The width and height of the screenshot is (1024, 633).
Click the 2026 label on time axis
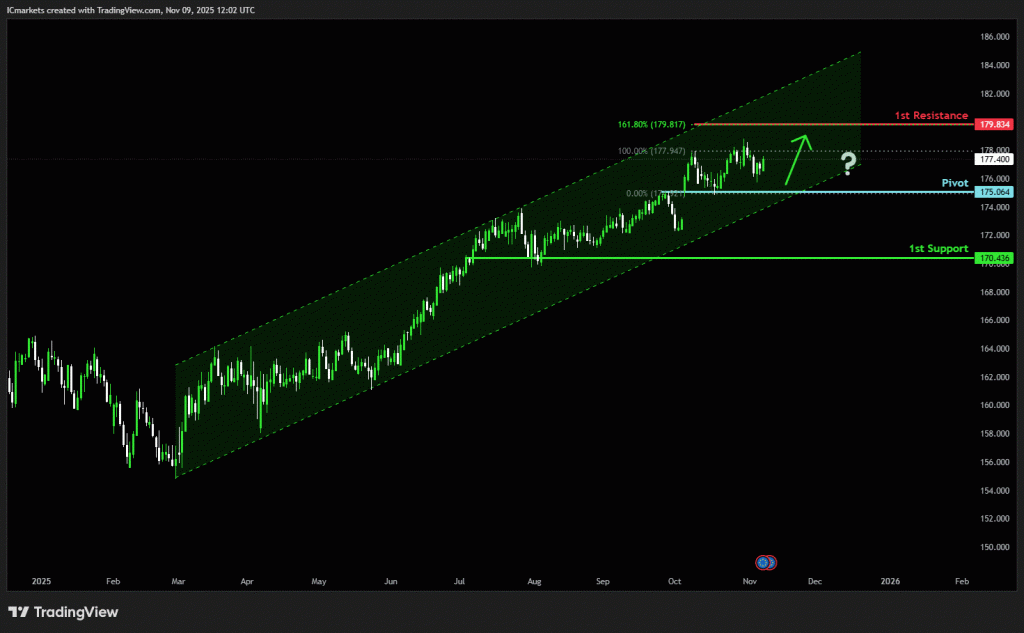point(889,580)
